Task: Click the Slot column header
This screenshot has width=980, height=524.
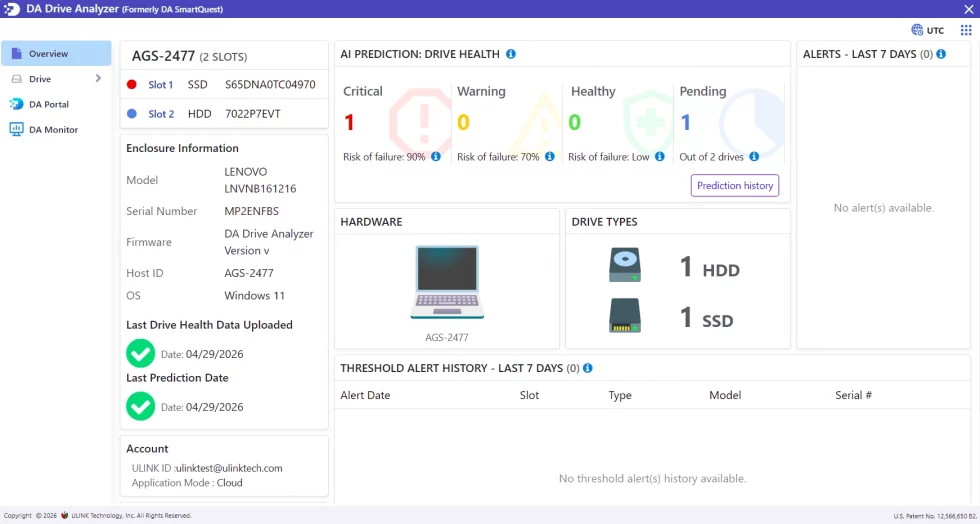Action: click(x=529, y=395)
